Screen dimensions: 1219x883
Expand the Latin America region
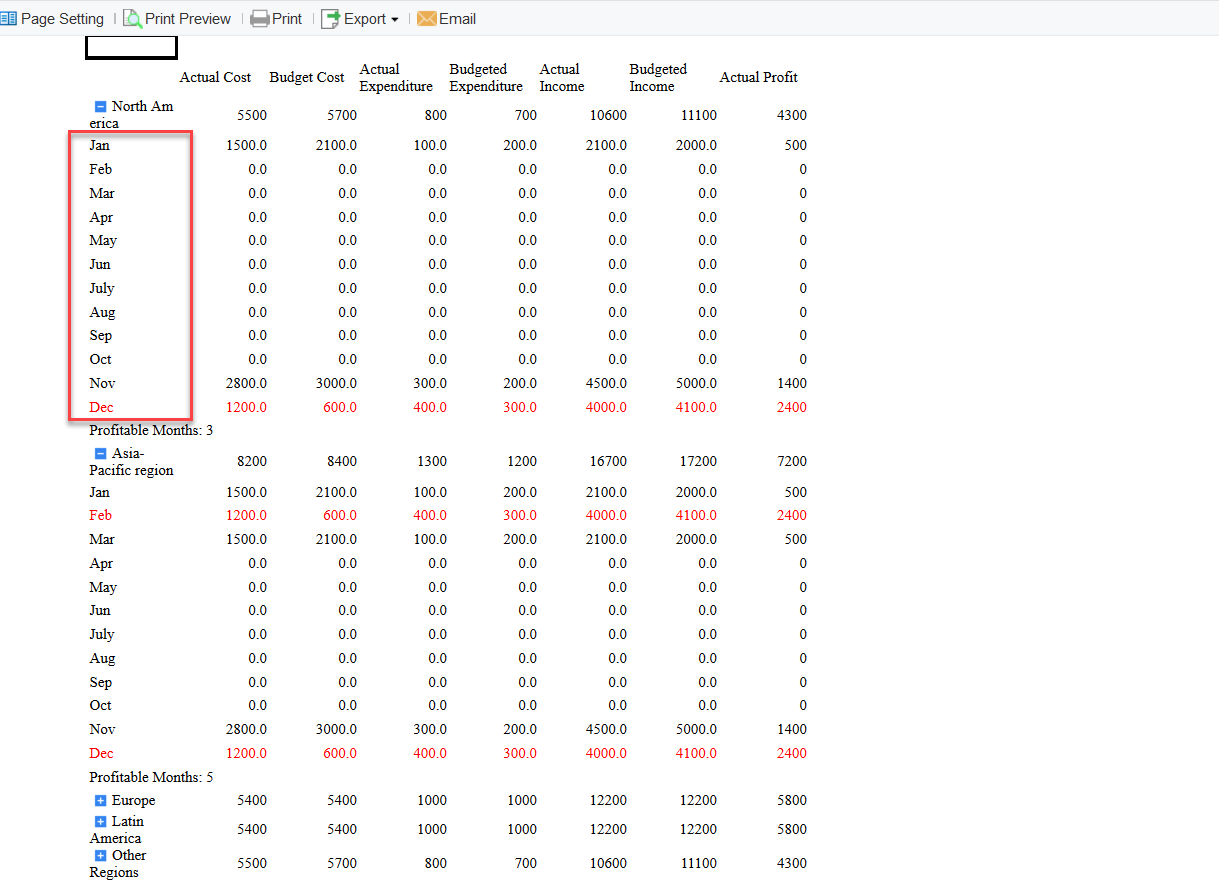pos(100,821)
